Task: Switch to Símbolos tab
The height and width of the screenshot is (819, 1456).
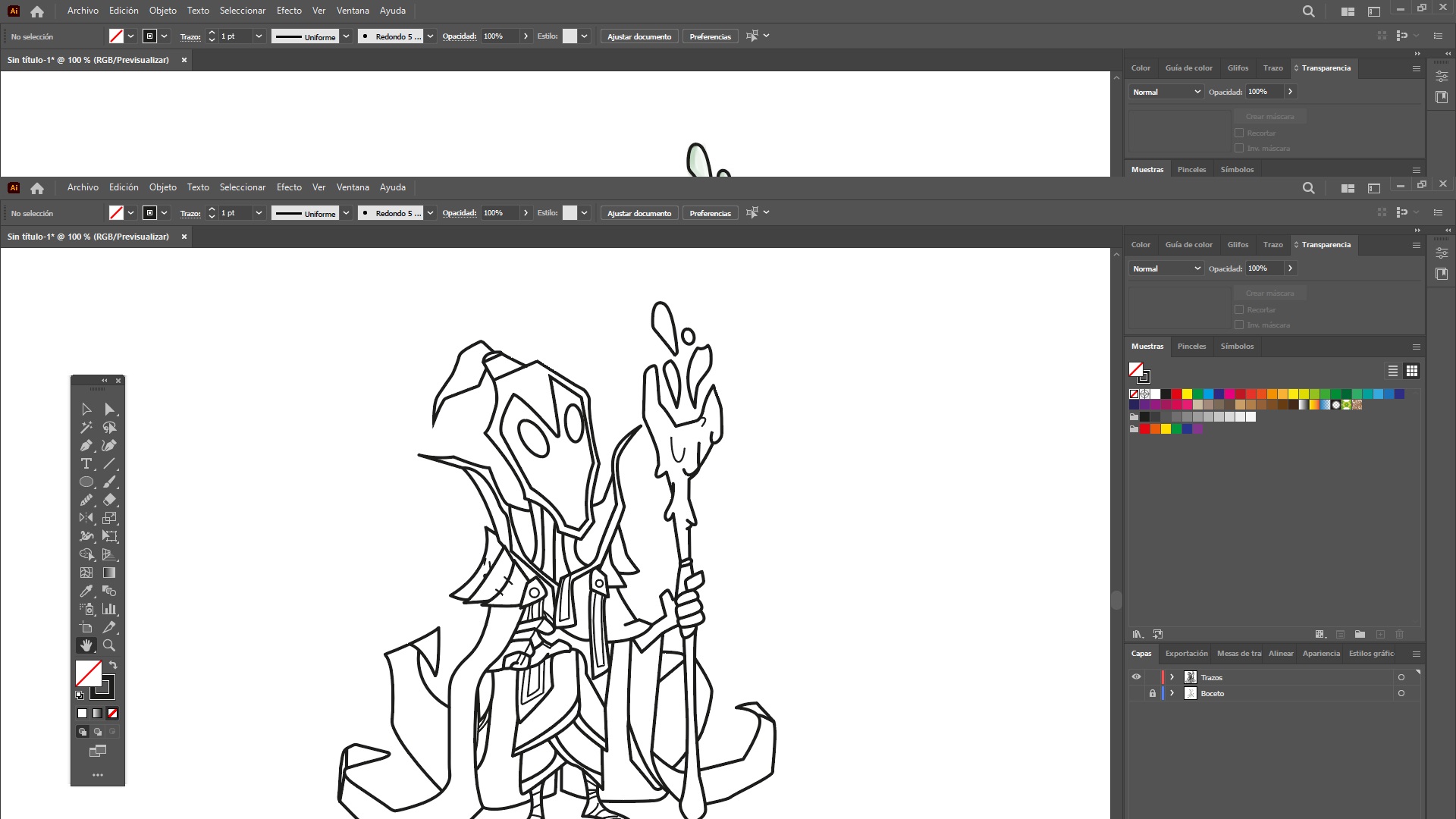Action: (1237, 347)
